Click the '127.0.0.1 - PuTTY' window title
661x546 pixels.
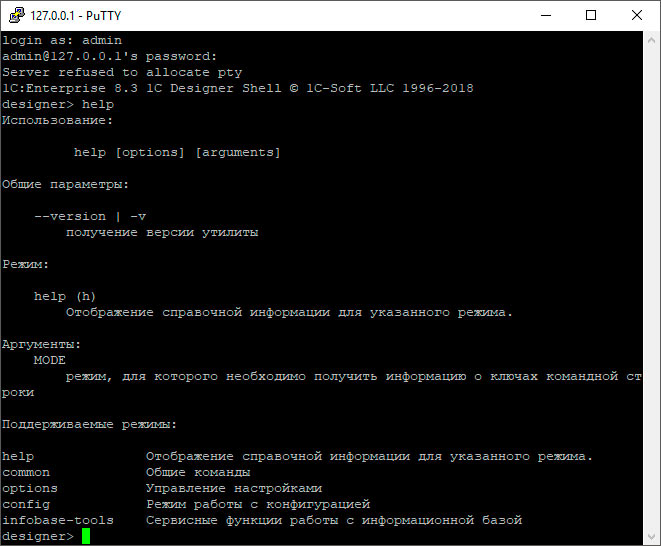(x=75, y=16)
